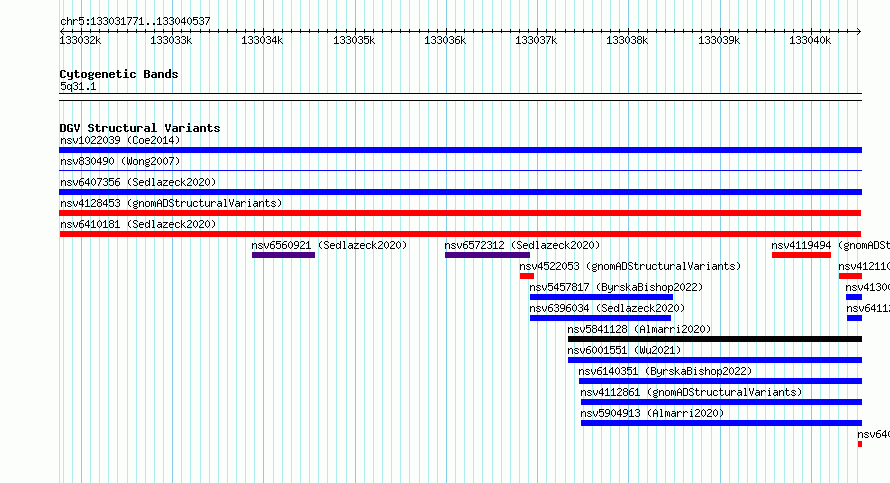Click nsv6140351 (ByrskaBishop2022) label
Viewport: 890px width, 483px height.
[x=665, y=371]
